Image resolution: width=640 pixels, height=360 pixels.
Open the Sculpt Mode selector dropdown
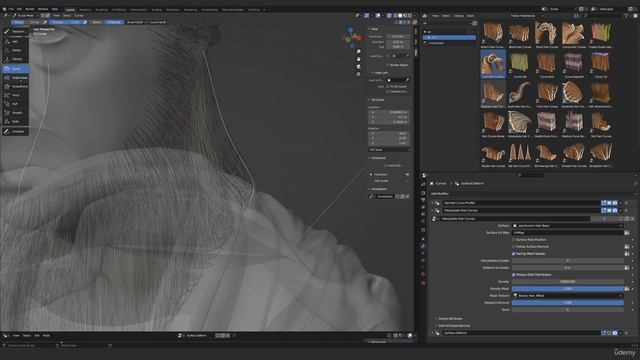pyautogui.click(x=26, y=16)
